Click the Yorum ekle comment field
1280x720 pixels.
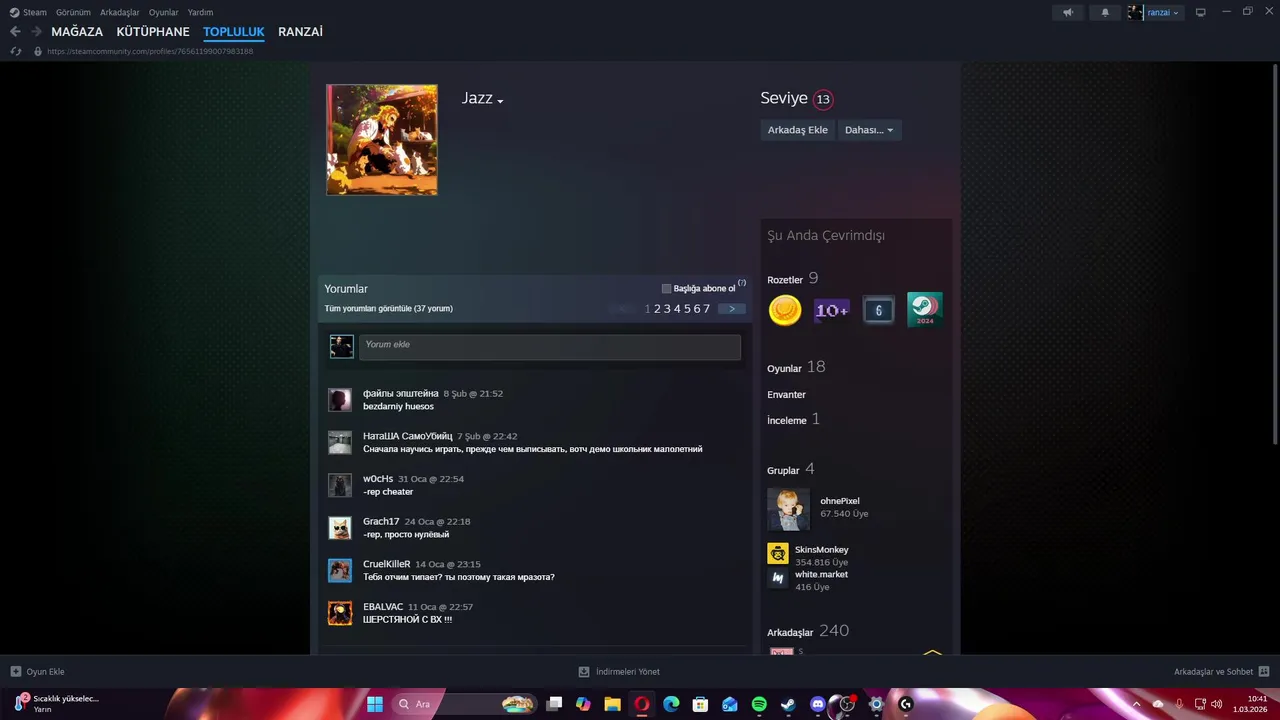[550, 347]
